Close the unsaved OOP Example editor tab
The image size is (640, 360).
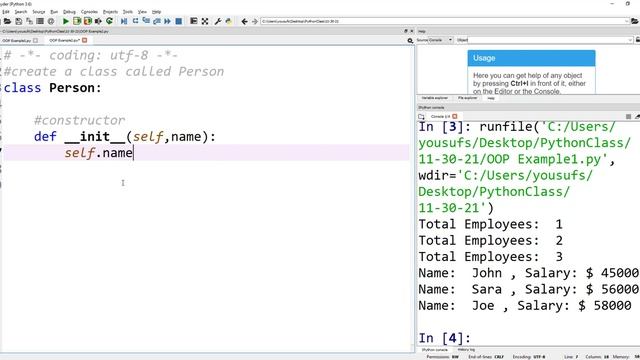click(84, 40)
